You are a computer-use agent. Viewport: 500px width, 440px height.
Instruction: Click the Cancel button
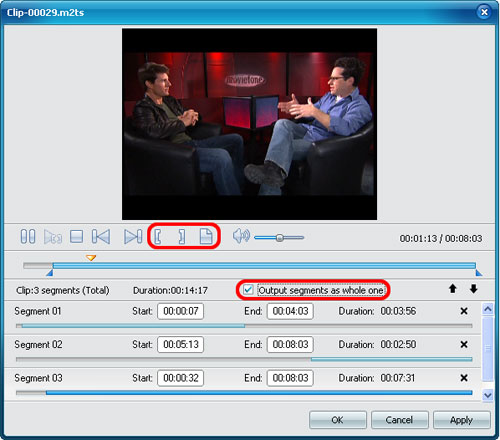[399, 420]
